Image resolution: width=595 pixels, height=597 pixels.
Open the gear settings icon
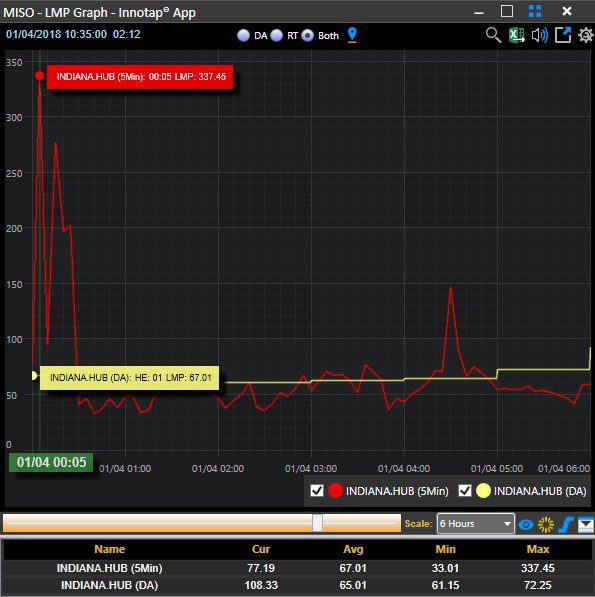click(585, 35)
